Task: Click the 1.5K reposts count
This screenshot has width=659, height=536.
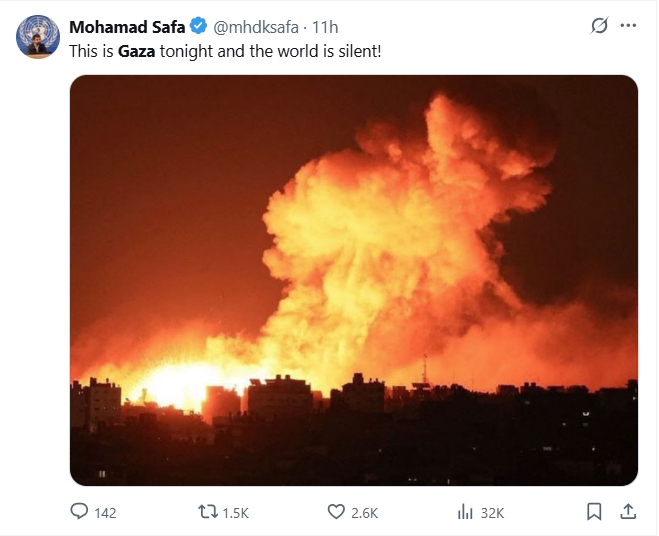Action: tap(235, 513)
